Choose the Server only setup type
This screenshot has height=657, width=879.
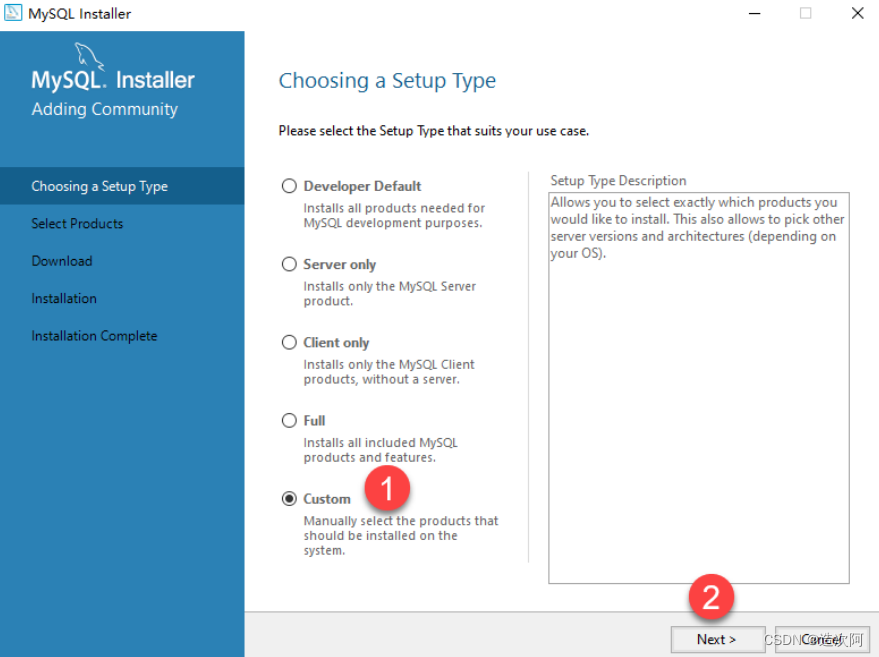[289, 264]
